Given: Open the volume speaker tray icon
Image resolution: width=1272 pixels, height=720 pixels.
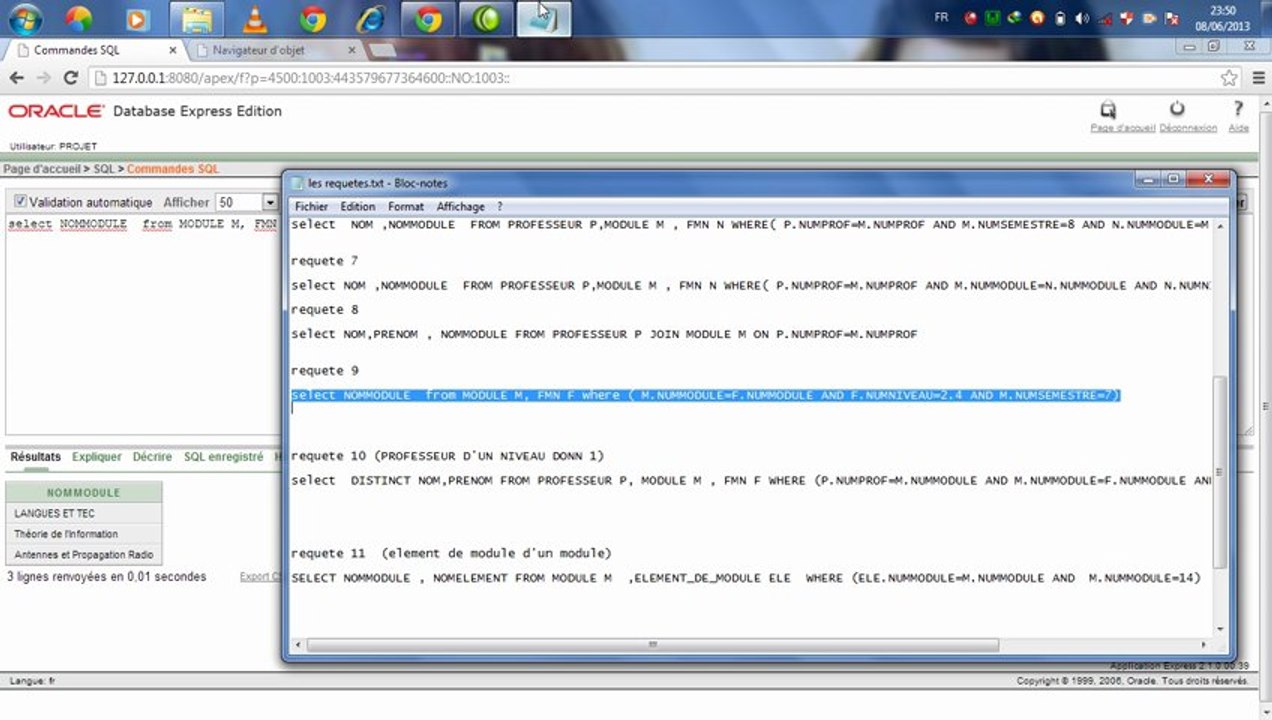Looking at the screenshot, I should tap(1082, 18).
